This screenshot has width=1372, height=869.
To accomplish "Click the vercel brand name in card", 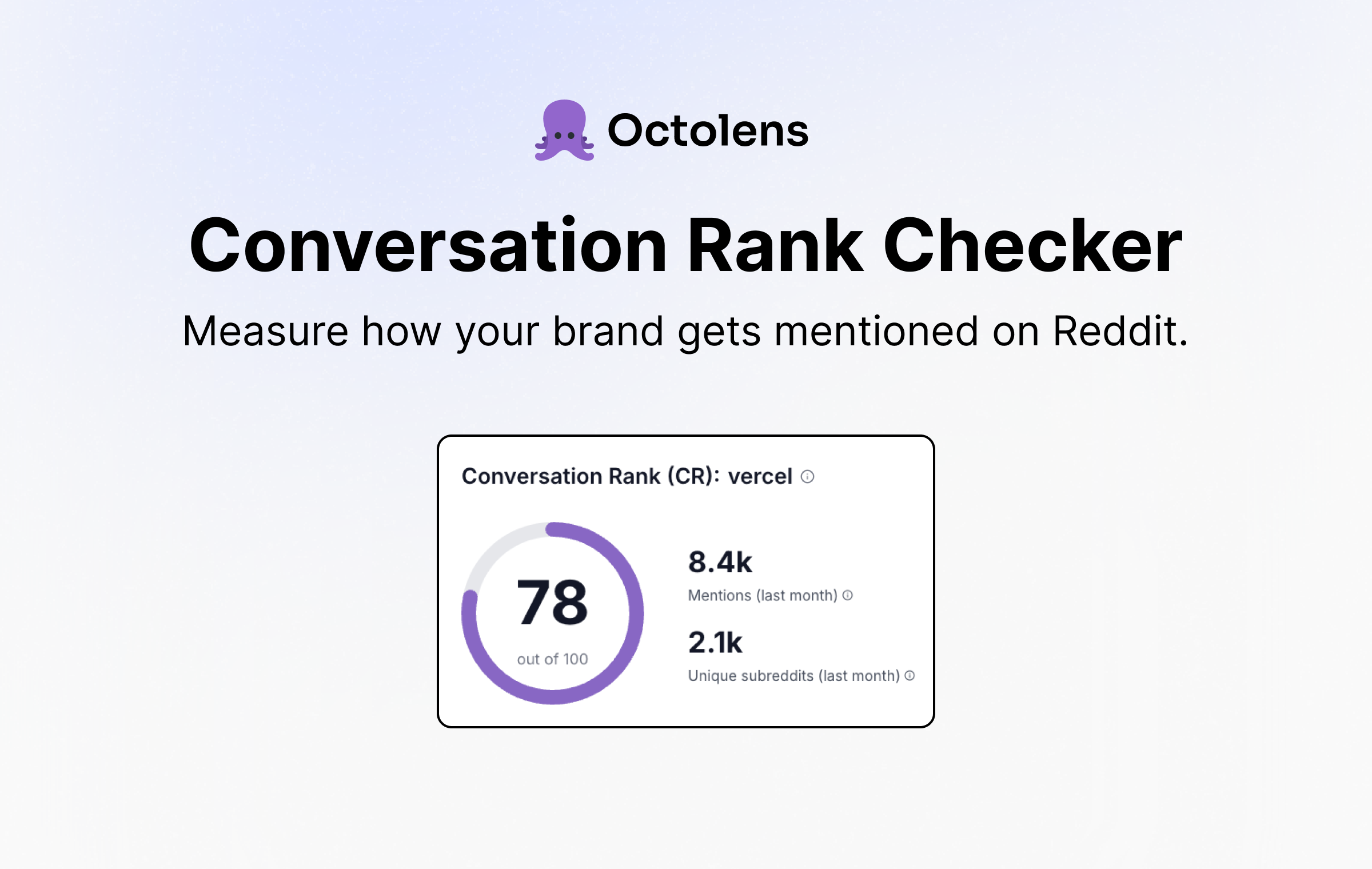I will 760,477.
